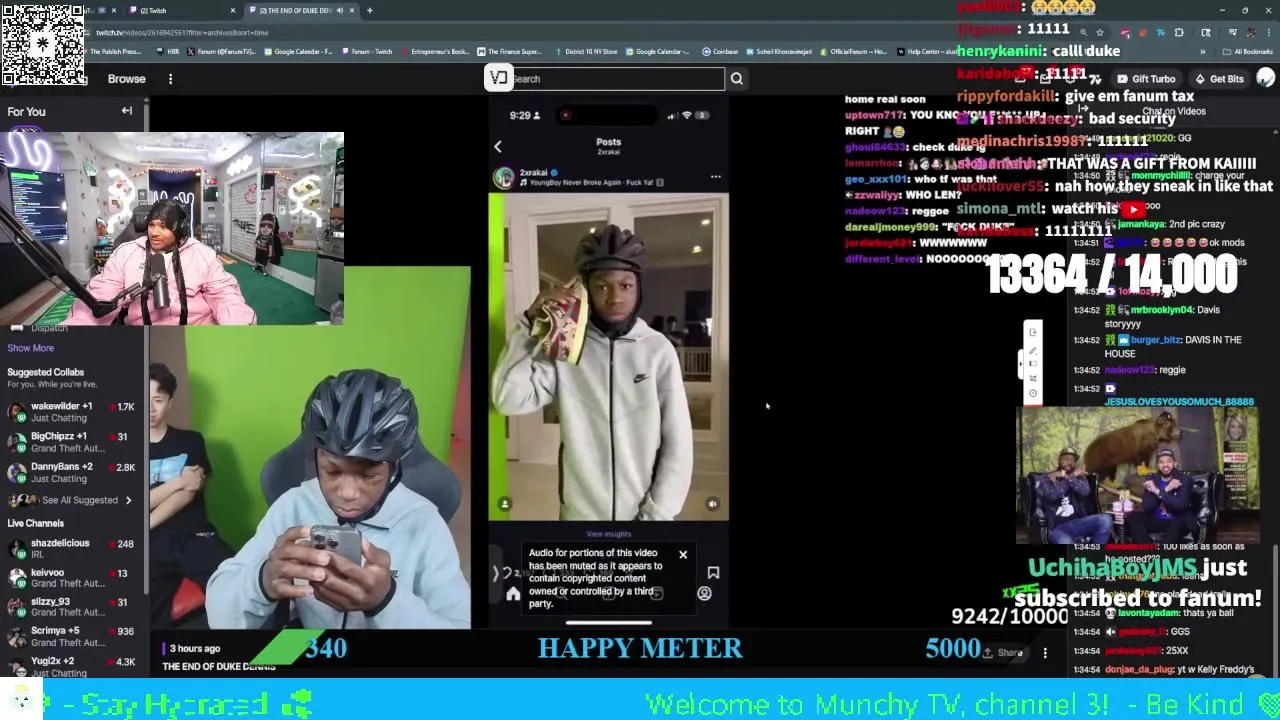
Task: Open the District 10 NY Store bookmark
Action: click(584, 51)
